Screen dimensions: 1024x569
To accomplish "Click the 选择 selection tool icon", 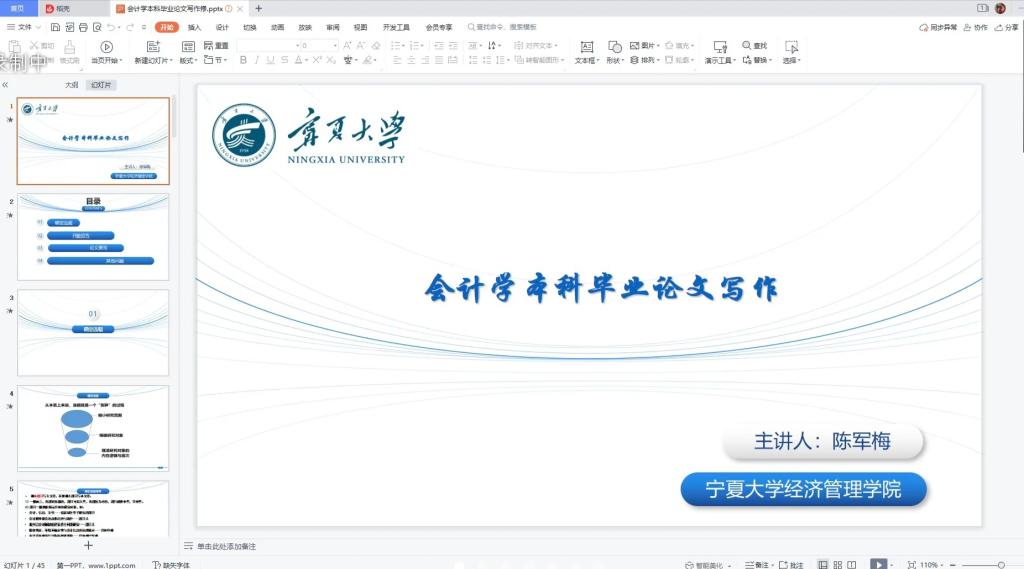I will (791, 47).
